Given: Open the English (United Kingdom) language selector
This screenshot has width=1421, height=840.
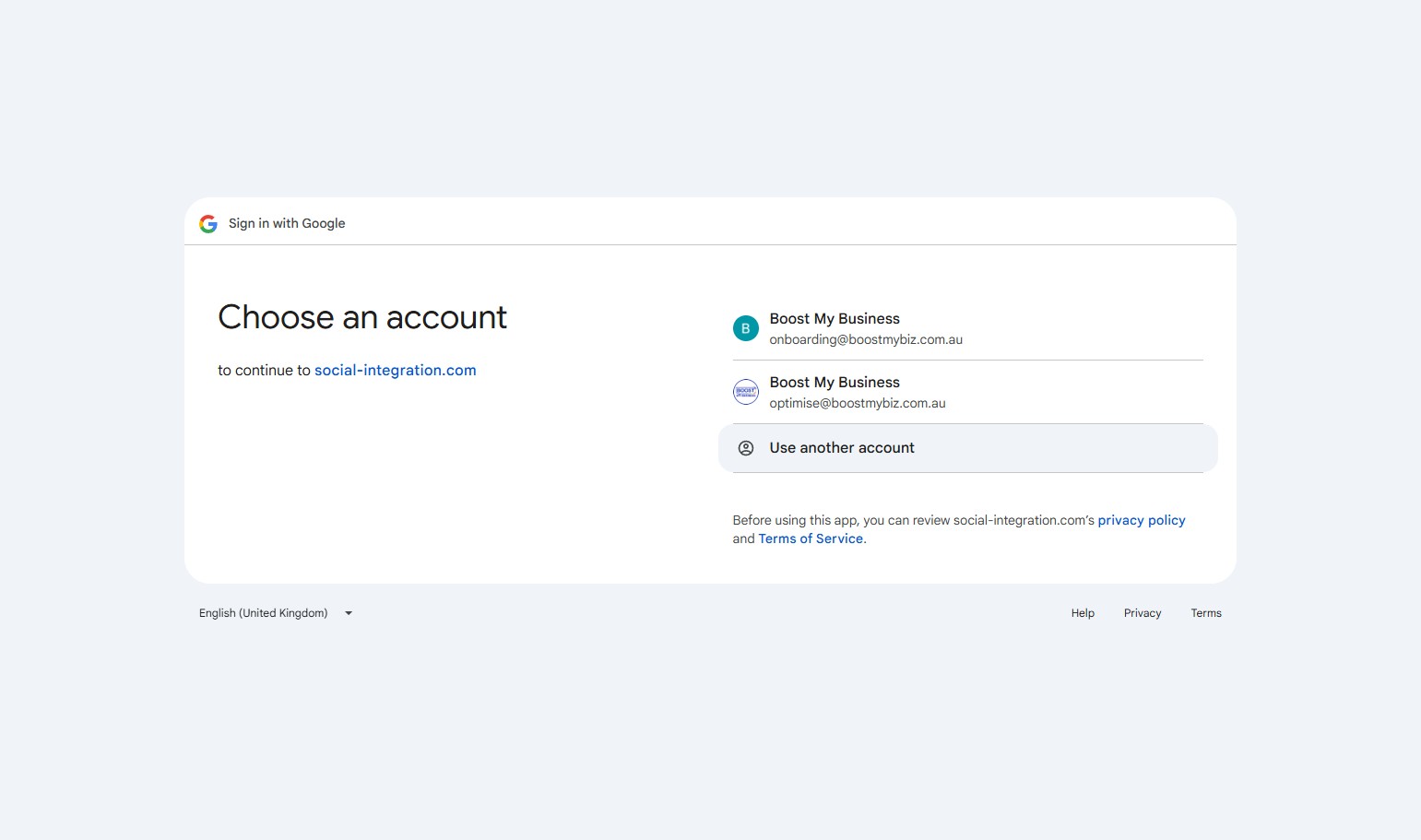Looking at the screenshot, I should point(264,613).
